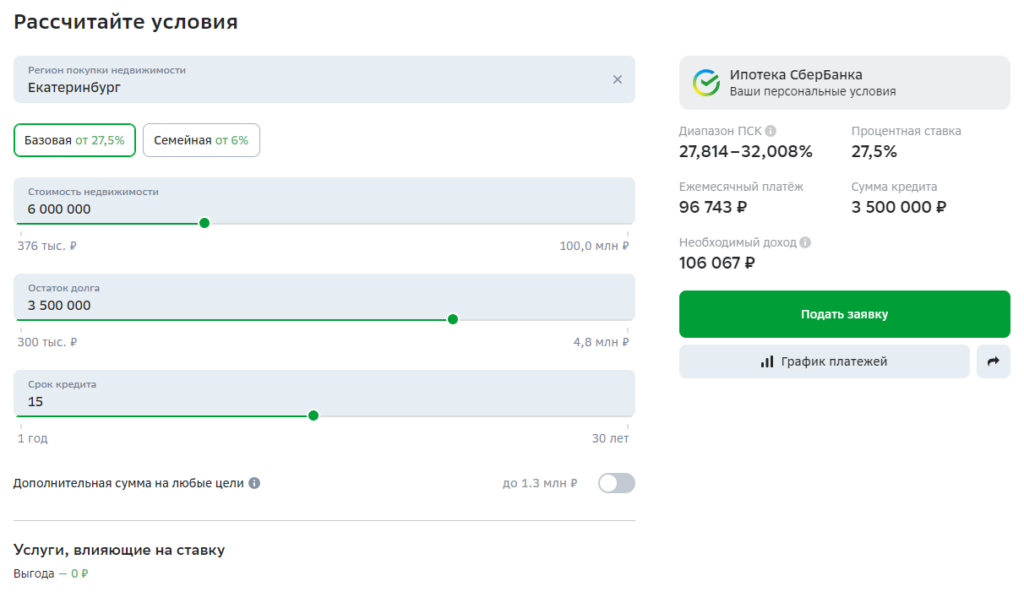Open the Регион покупки недвижимости field

(300, 80)
